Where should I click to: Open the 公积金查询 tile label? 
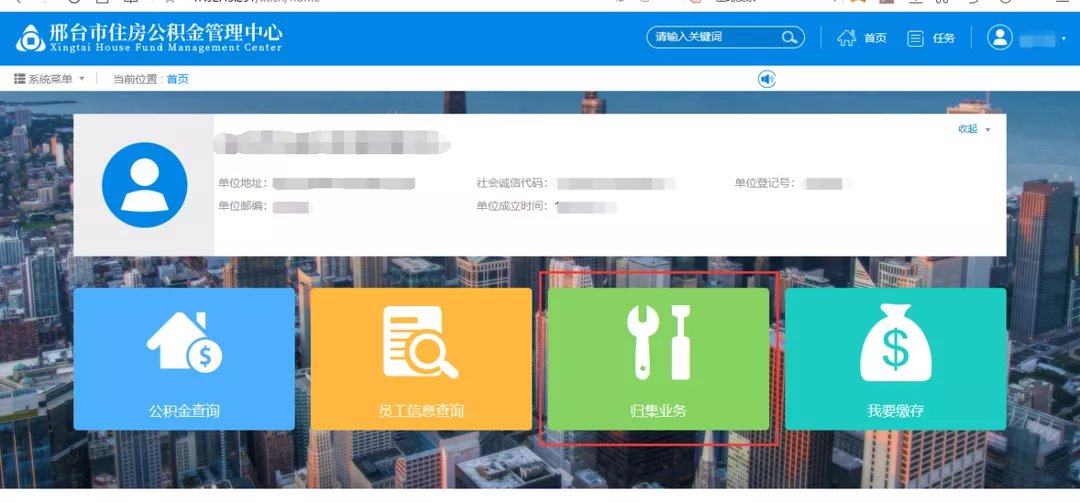pos(184,411)
